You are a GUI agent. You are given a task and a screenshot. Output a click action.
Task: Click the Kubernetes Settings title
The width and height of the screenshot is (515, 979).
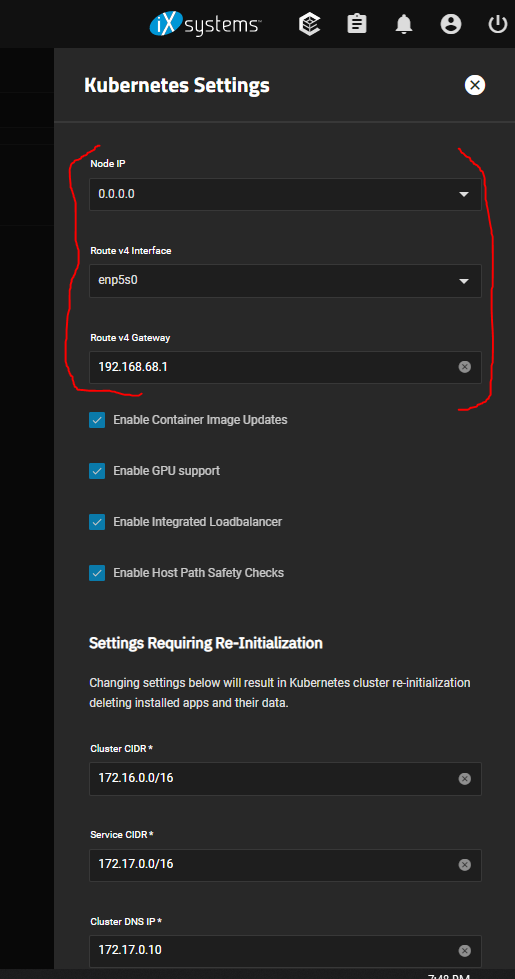pos(177,85)
